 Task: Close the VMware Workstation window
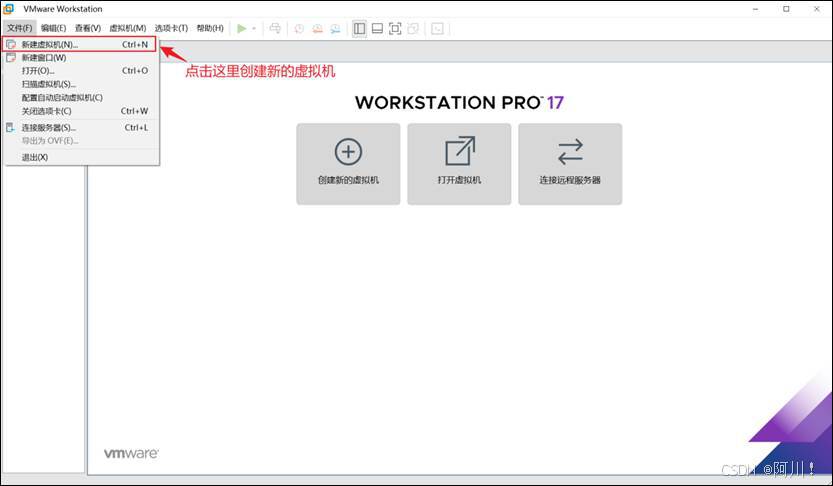pyautogui.click(x=817, y=9)
